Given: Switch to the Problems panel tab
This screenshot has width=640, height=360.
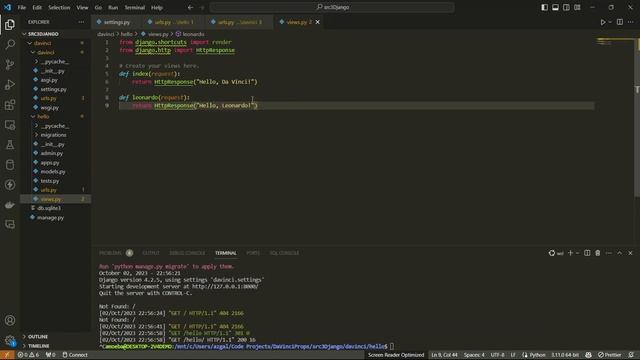Looking at the screenshot, I should coord(116,253).
